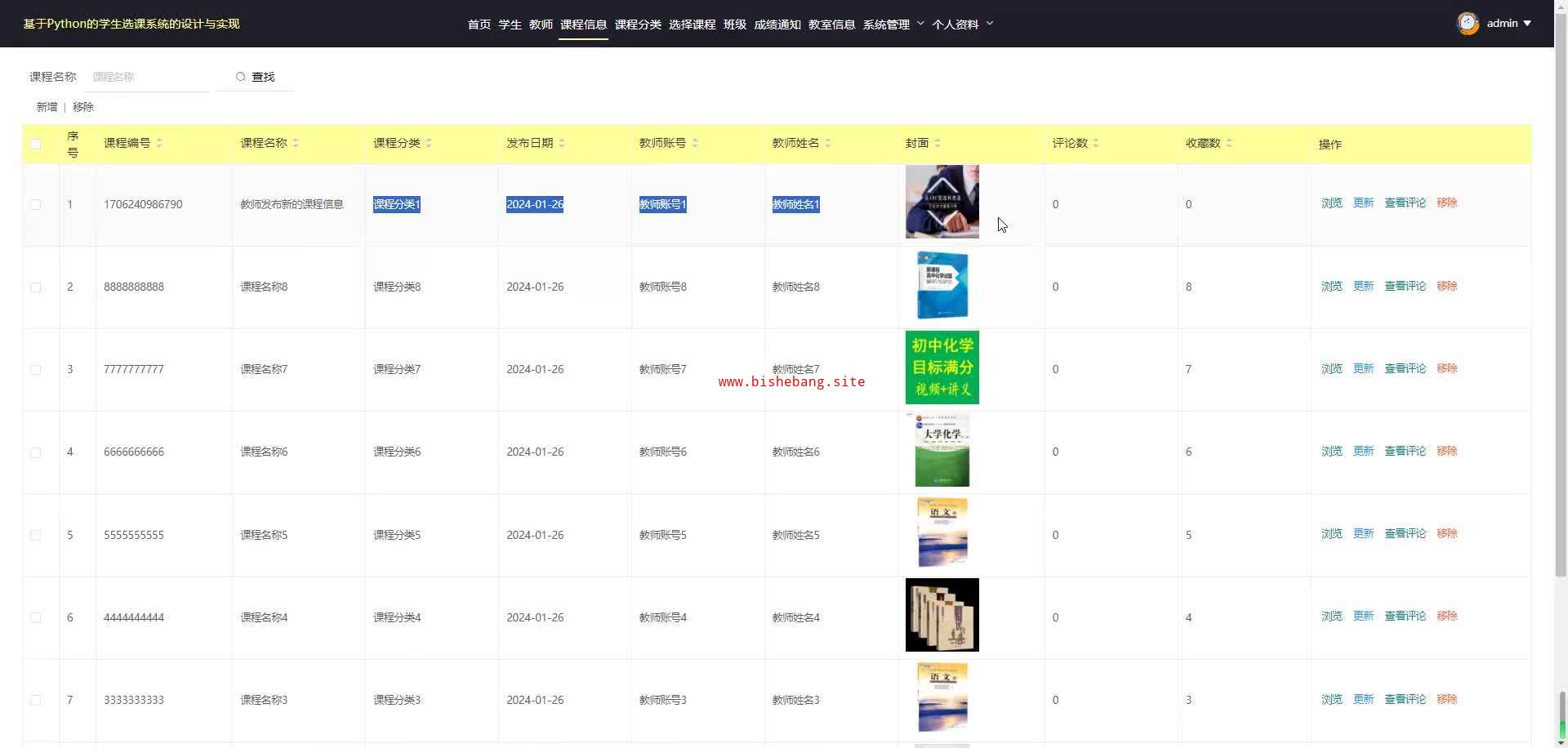1568x748 pixels.
Task: Click 查看评论 for course 8888888888
Action: pos(1405,286)
